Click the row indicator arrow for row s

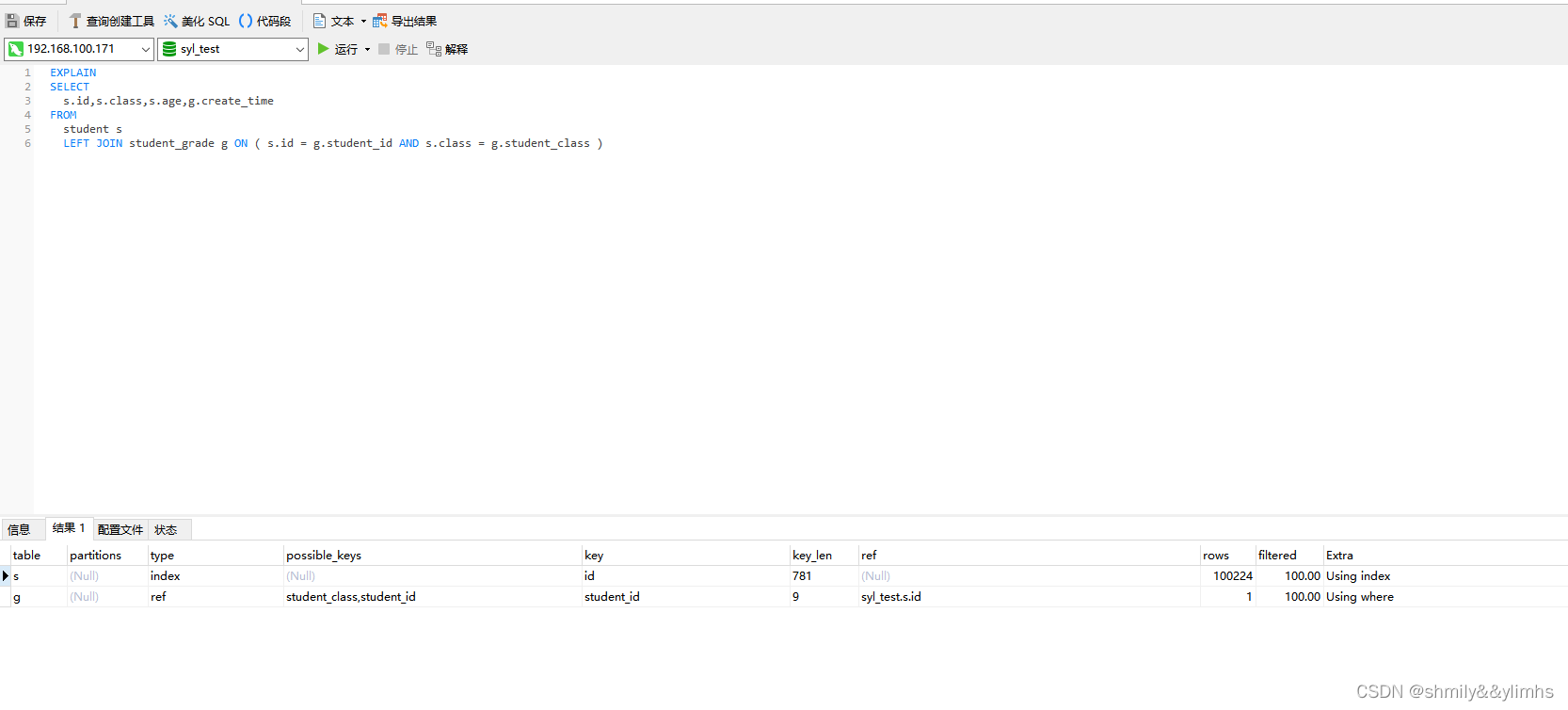tap(5, 576)
